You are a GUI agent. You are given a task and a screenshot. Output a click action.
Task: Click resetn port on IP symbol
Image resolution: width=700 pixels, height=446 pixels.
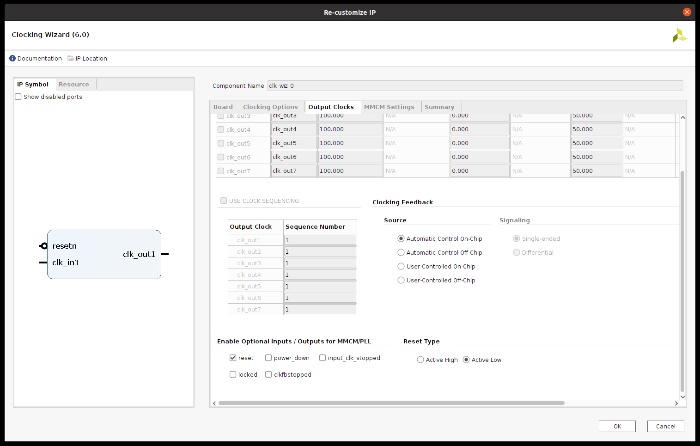[64, 246]
